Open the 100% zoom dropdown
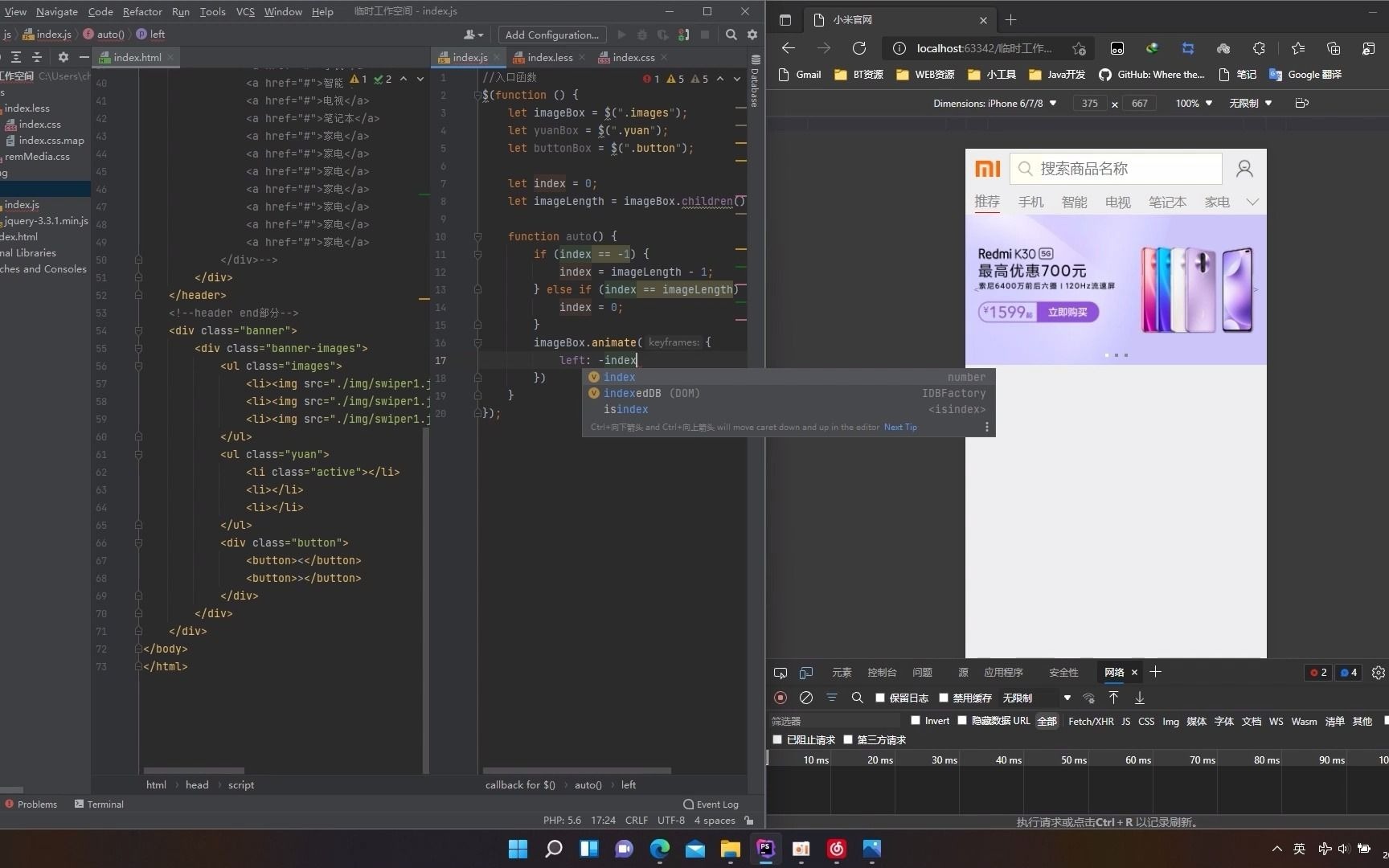This screenshot has height=868, width=1389. coord(1194,103)
